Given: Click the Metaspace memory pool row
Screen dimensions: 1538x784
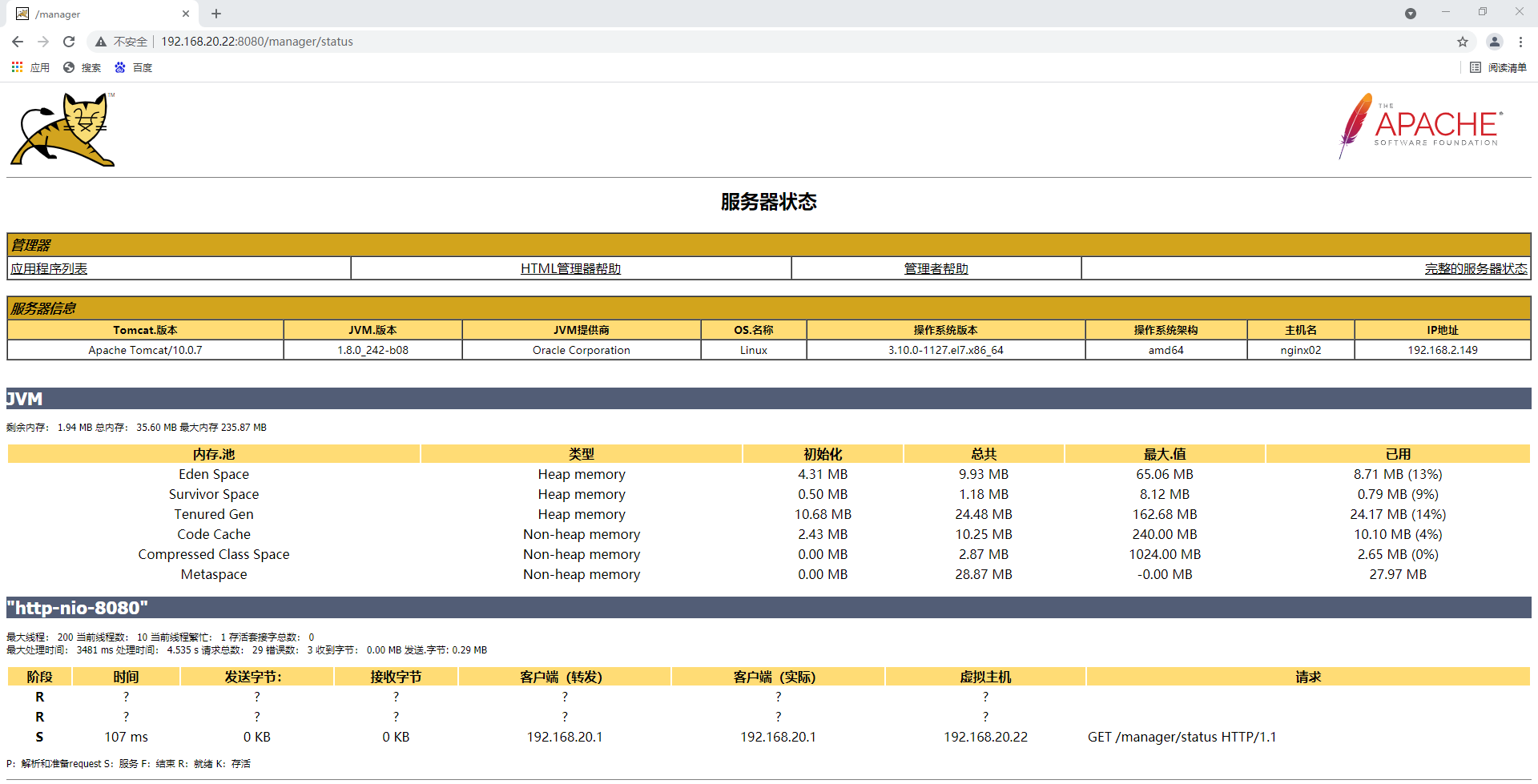Looking at the screenshot, I should tap(769, 574).
